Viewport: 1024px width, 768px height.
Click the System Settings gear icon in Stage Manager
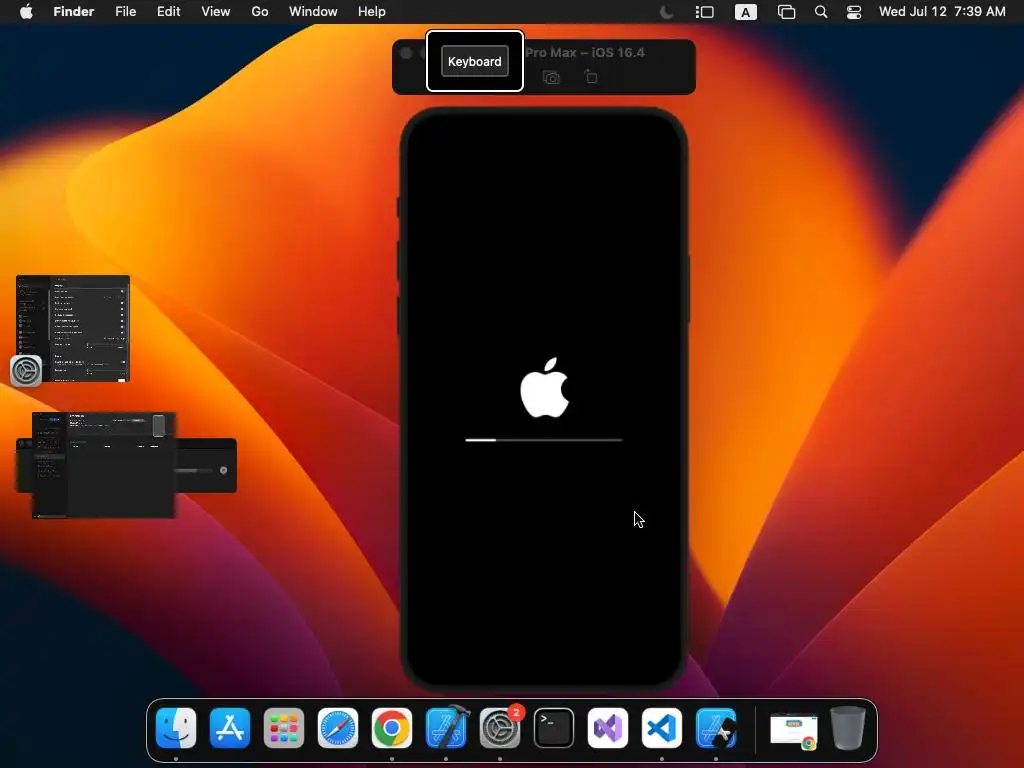pyautogui.click(x=26, y=371)
